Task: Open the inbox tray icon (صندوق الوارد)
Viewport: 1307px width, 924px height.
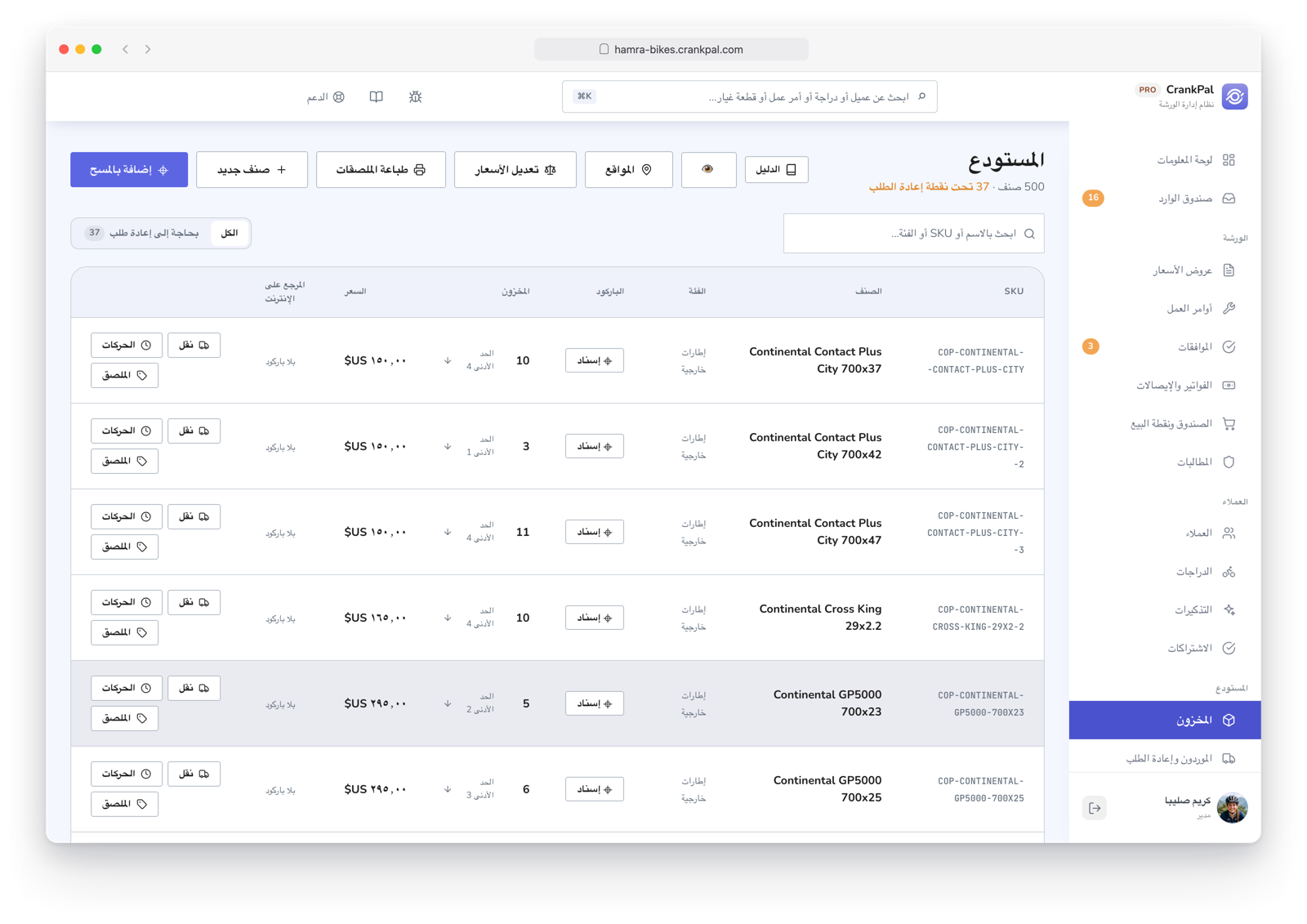Action: (1229, 199)
